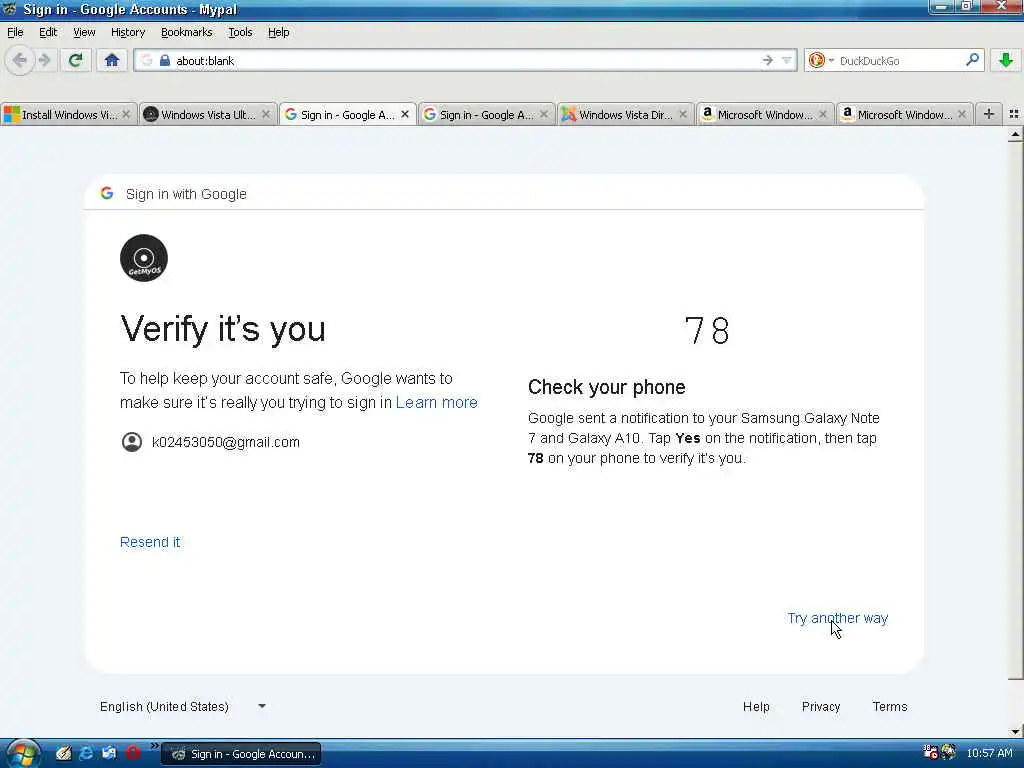Click the browser Forward arrow button
The width and height of the screenshot is (1024, 768).
(44, 61)
